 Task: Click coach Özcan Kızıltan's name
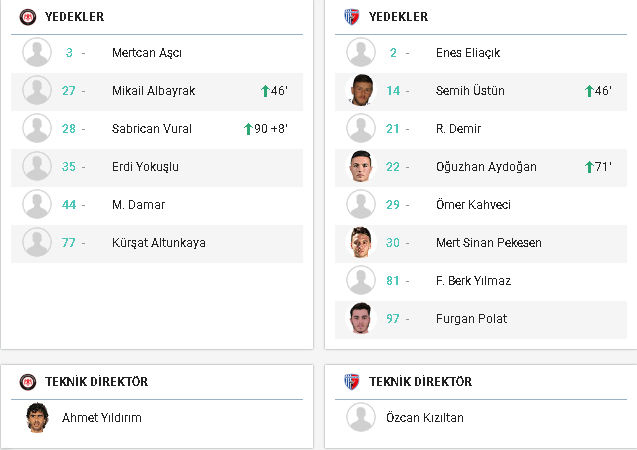pos(425,418)
